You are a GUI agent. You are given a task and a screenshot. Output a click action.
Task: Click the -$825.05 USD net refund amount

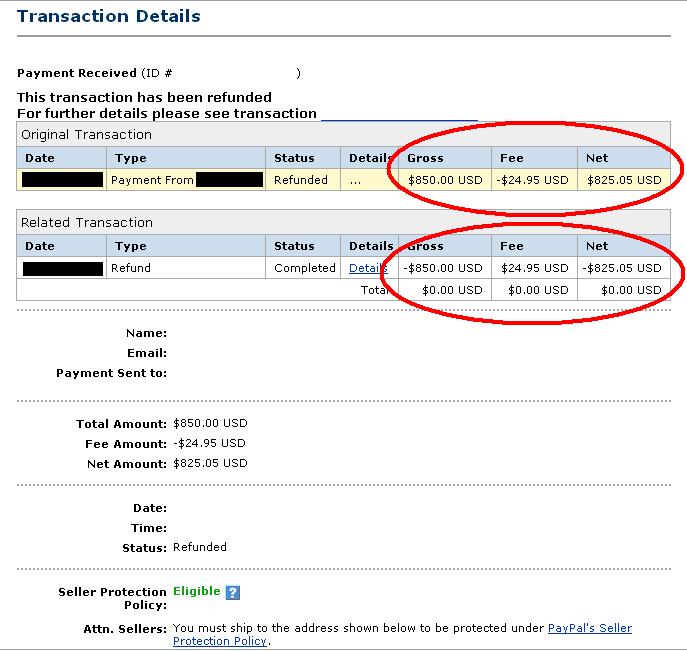[621, 268]
